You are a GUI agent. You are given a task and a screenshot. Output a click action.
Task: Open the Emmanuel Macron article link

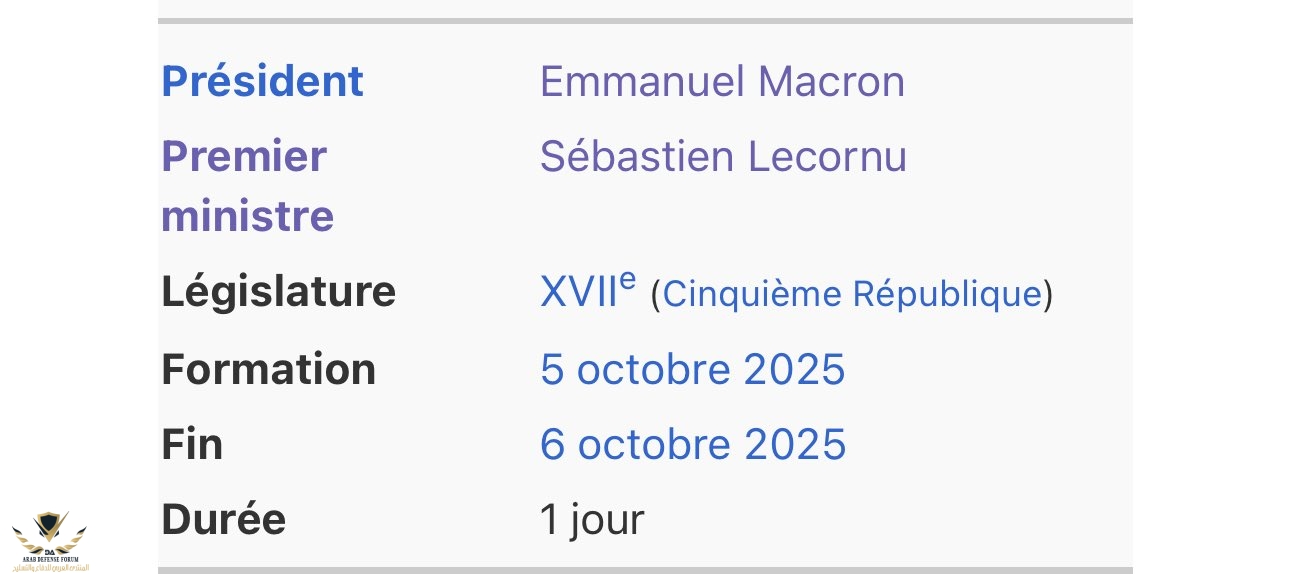pos(722,81)
